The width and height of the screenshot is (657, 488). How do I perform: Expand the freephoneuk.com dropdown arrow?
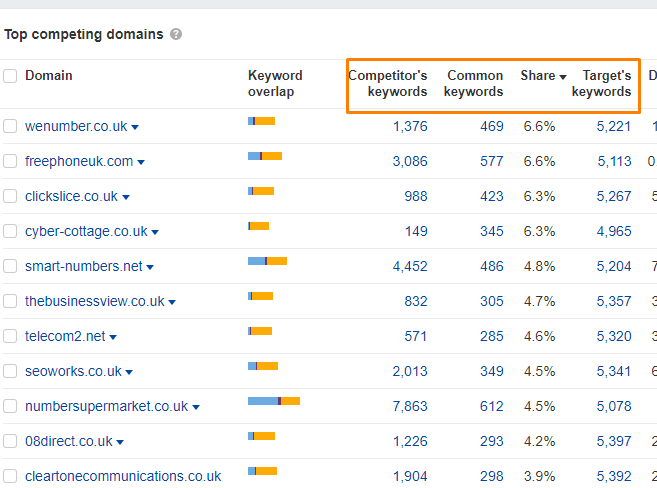click(x=141, y=163)
